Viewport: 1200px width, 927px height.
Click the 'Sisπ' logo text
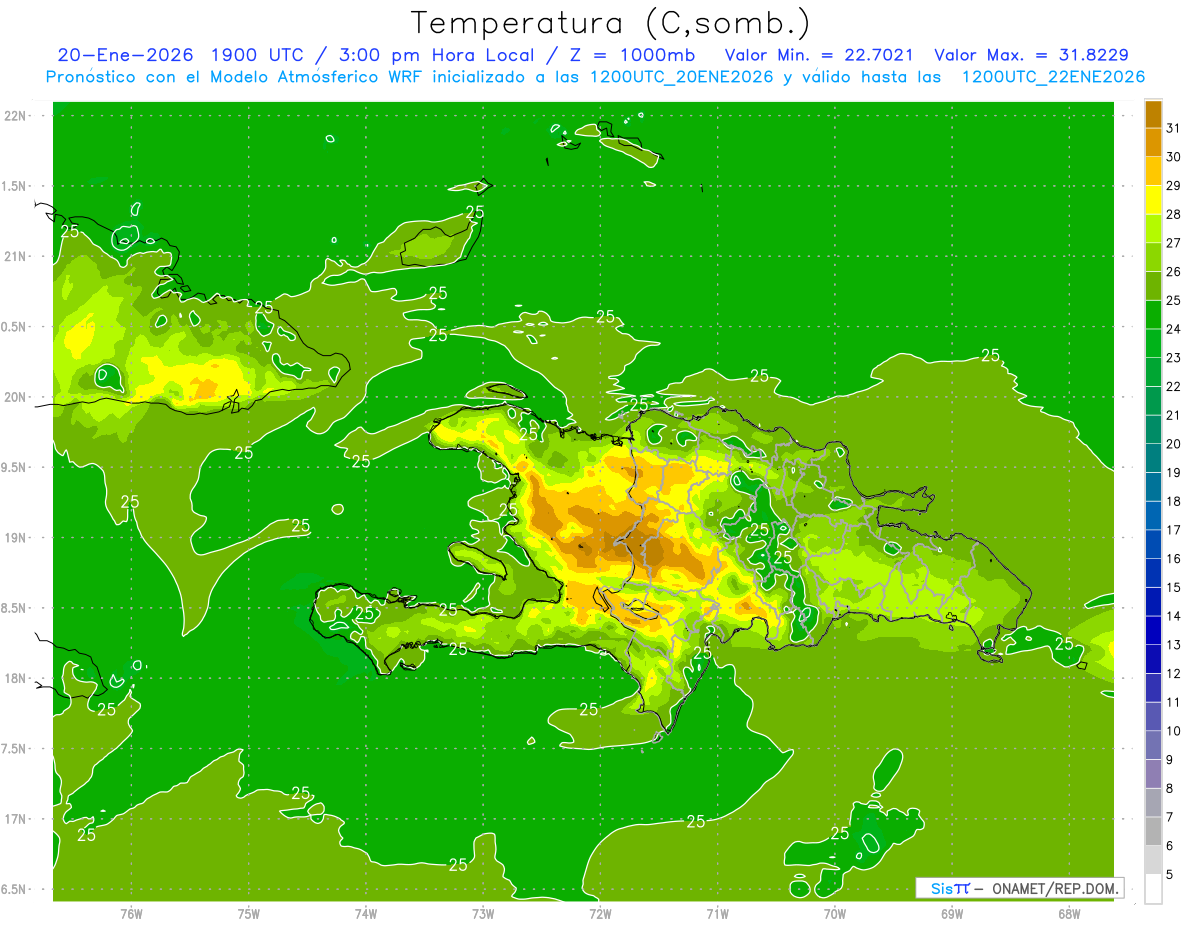(950, 888)
